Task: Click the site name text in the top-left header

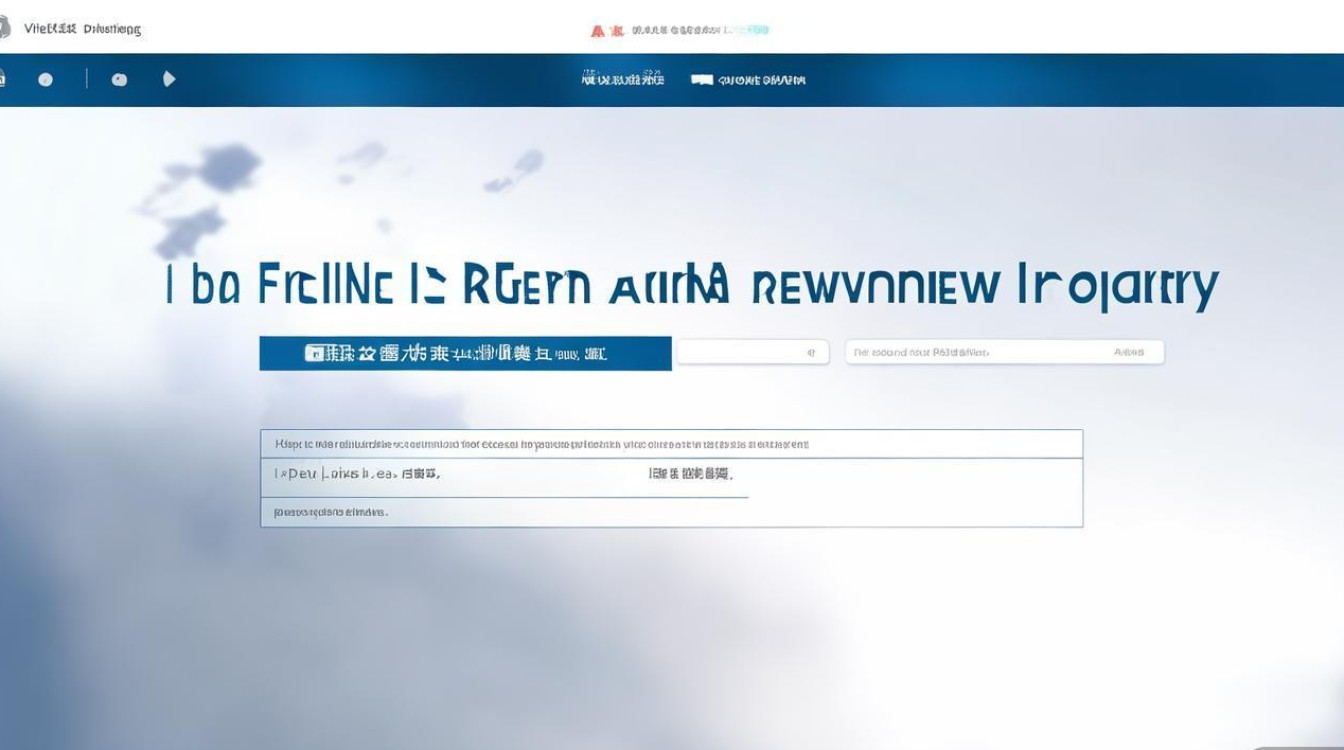Action: (82, 29)
